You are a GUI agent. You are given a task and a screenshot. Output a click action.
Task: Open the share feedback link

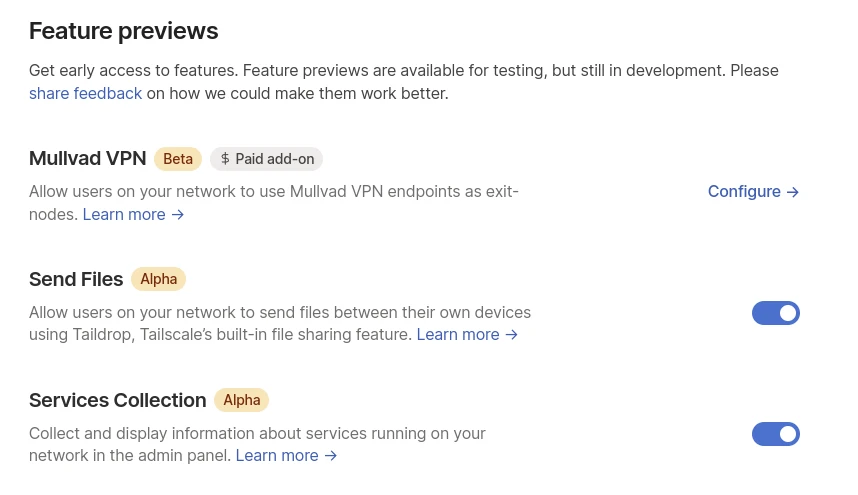coord(85,94)
